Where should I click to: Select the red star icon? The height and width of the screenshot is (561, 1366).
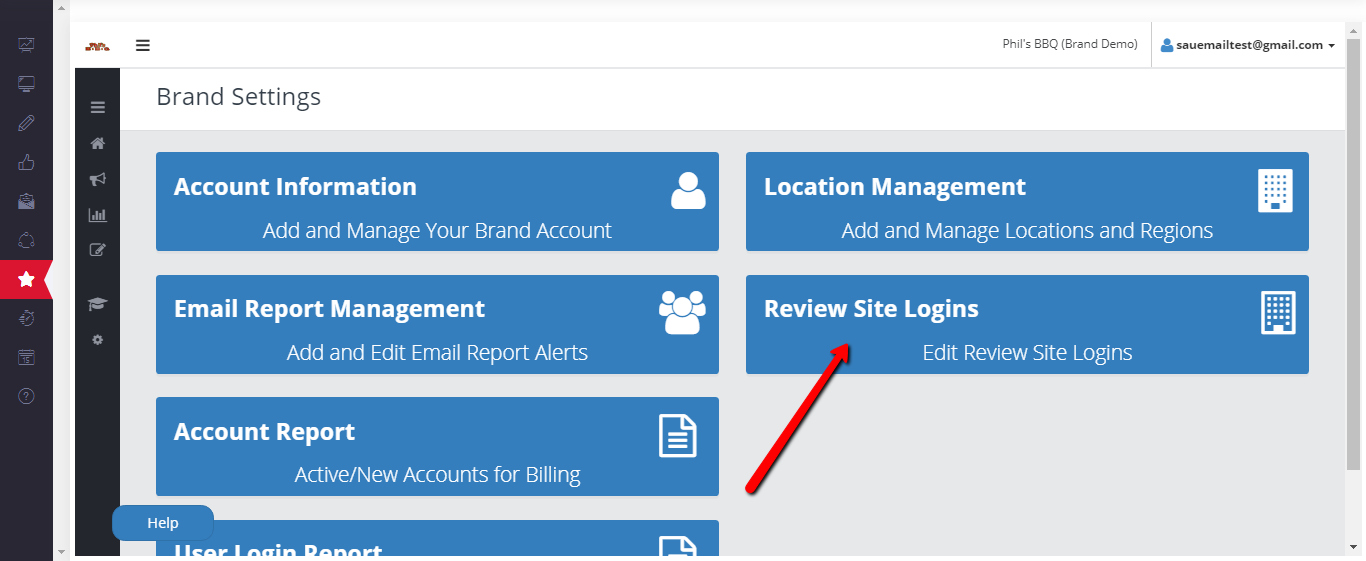click(26, 280)
